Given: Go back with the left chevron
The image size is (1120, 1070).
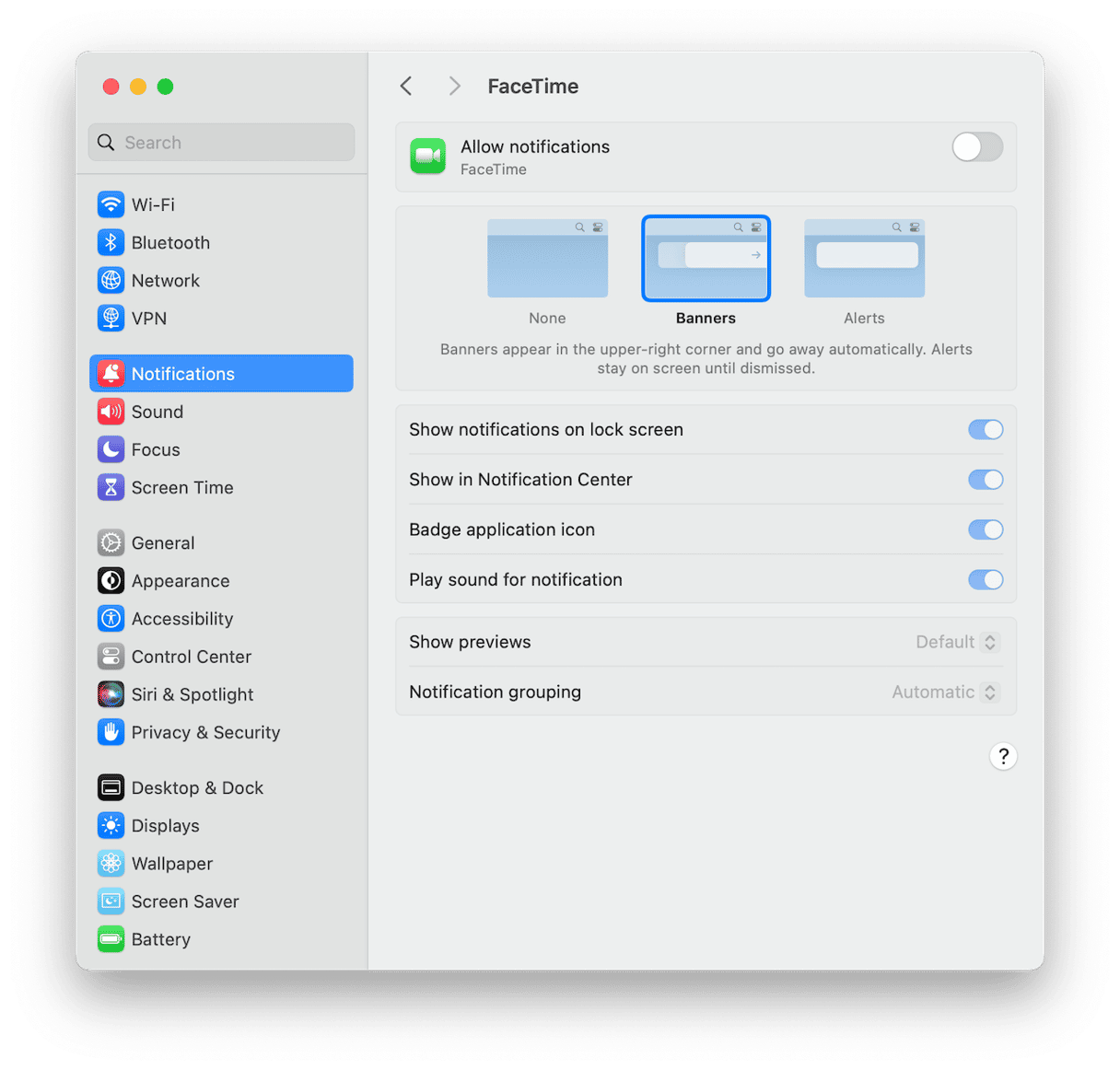Looking at the screenshot, I should point(406,86).
